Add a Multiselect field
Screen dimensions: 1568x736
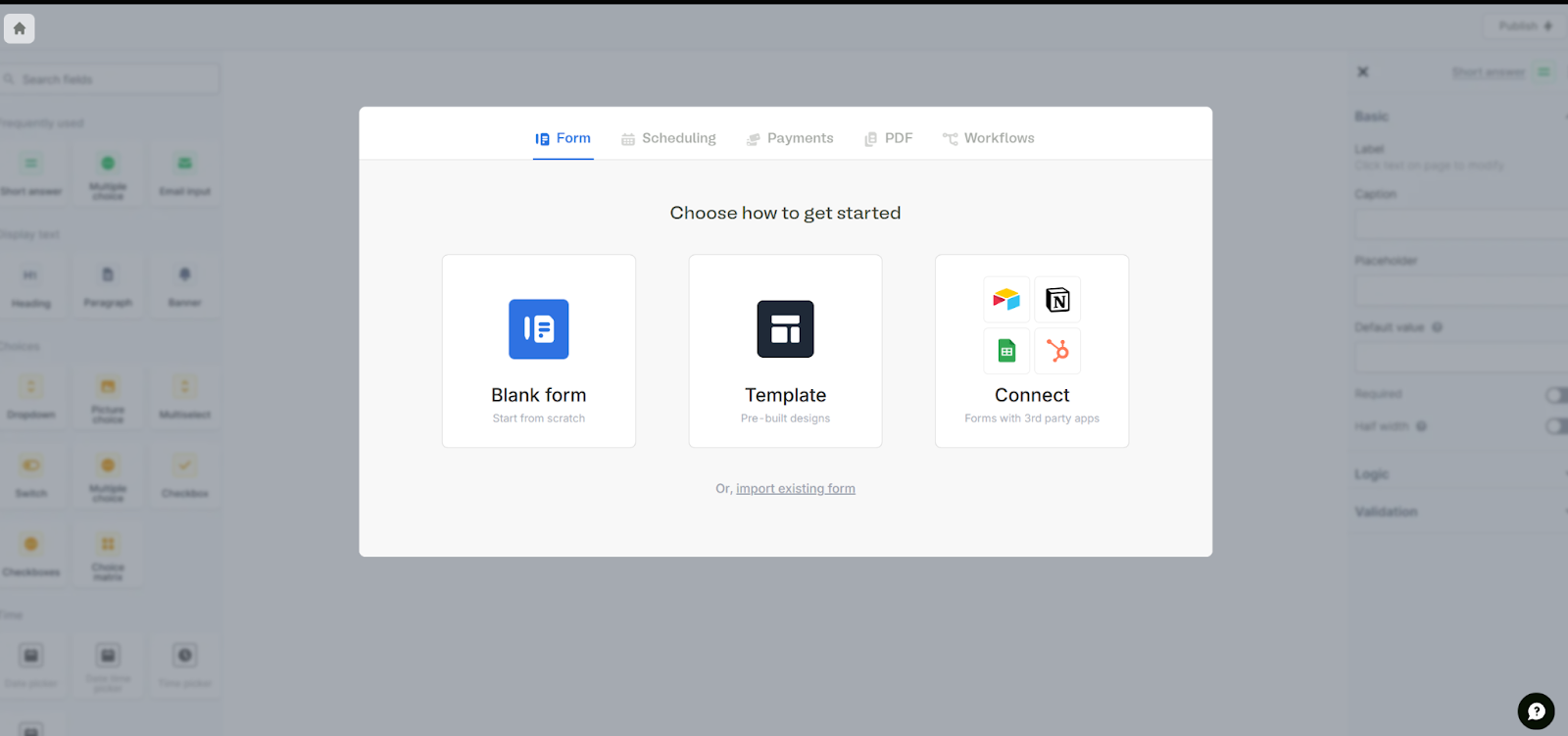[184, 397]
